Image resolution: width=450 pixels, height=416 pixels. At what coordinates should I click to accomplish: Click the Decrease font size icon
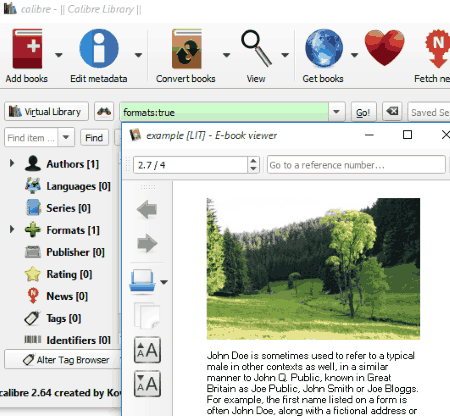click(147, 384)
